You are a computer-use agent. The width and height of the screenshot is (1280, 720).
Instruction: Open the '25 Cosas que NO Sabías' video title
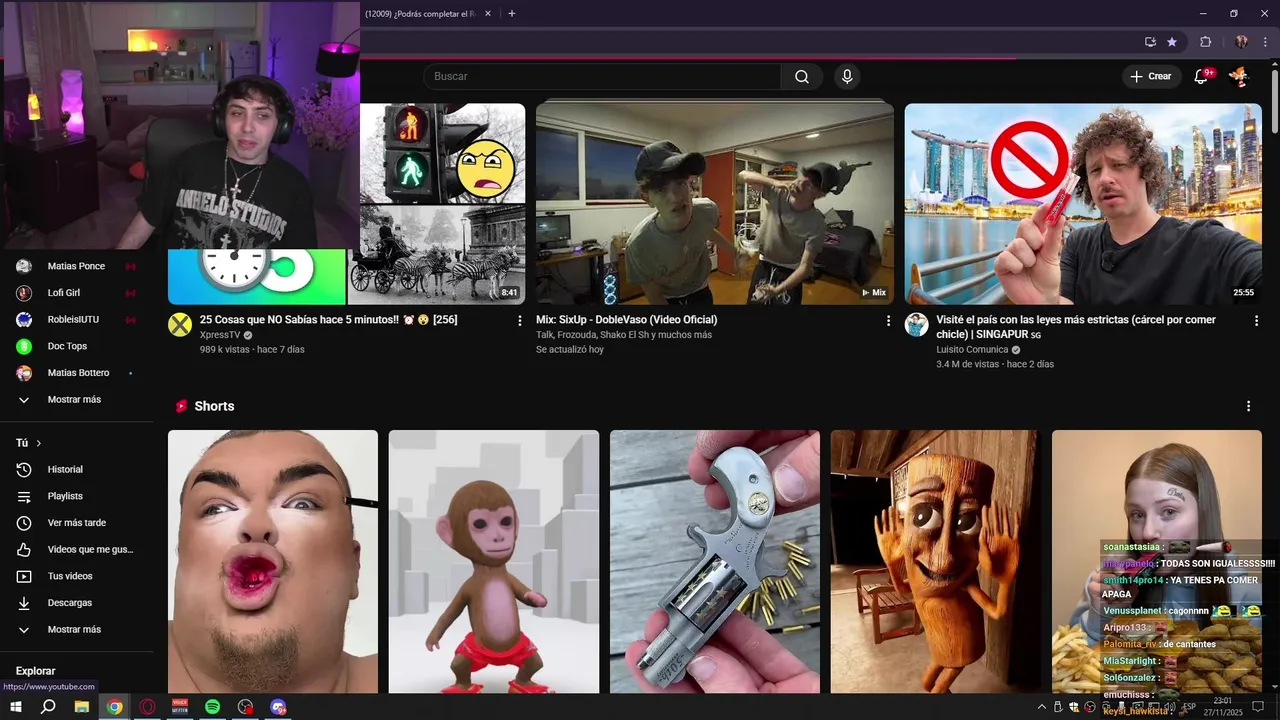[x=328, y=320]
